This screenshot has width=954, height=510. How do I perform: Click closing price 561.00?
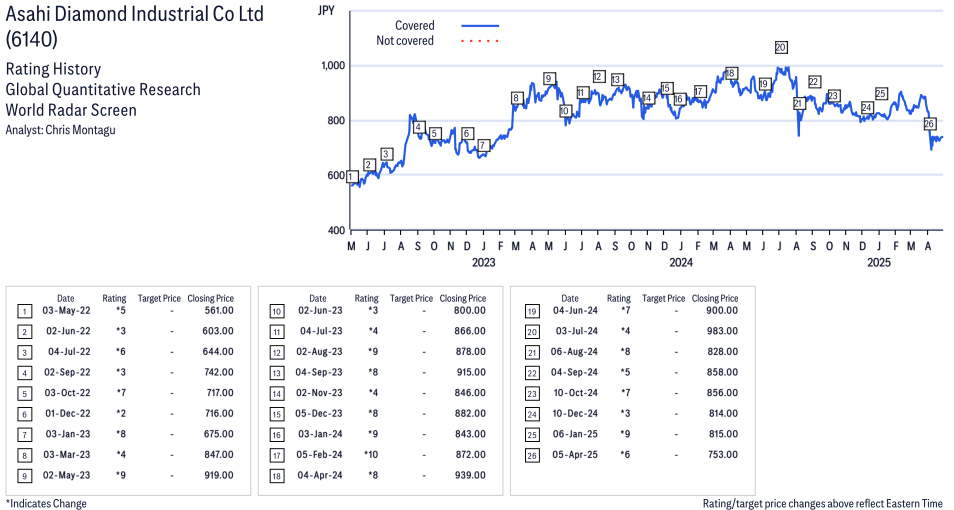coord(219,310)
